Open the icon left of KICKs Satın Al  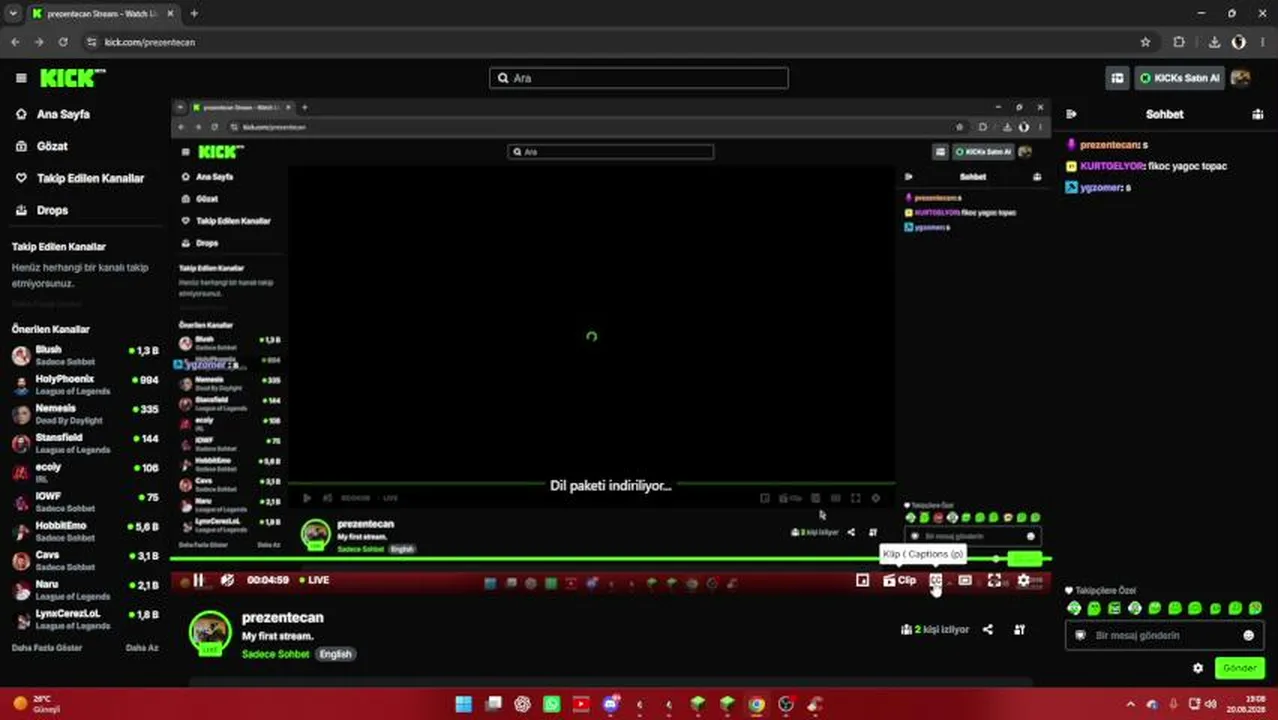point(1117,78)
